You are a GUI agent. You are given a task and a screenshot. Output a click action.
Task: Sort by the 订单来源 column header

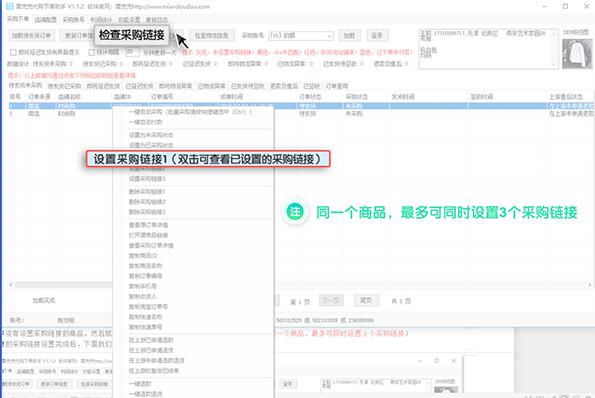coord(39,97)
